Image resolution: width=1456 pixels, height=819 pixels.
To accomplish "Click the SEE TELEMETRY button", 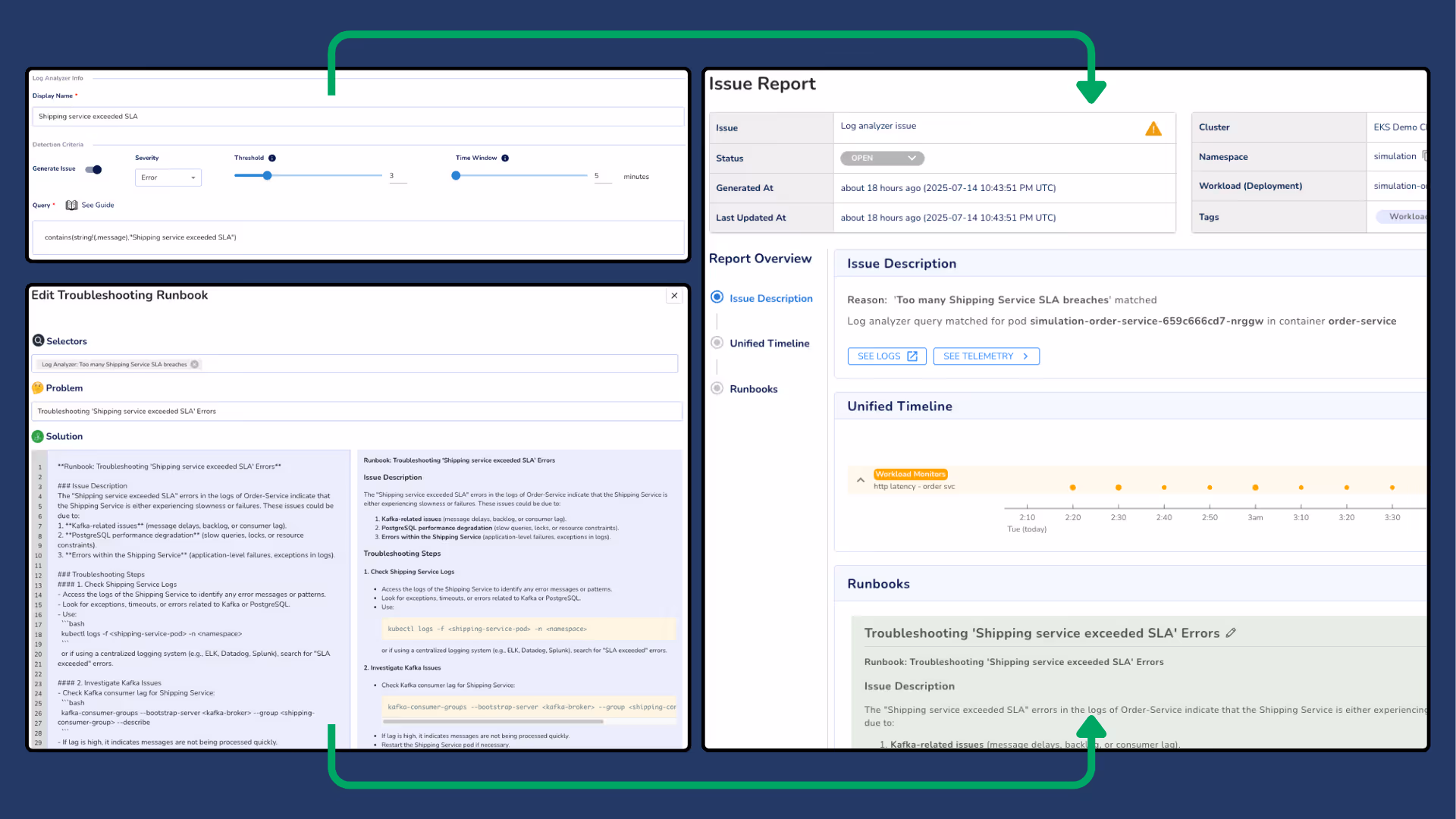I will coord(986,356).
